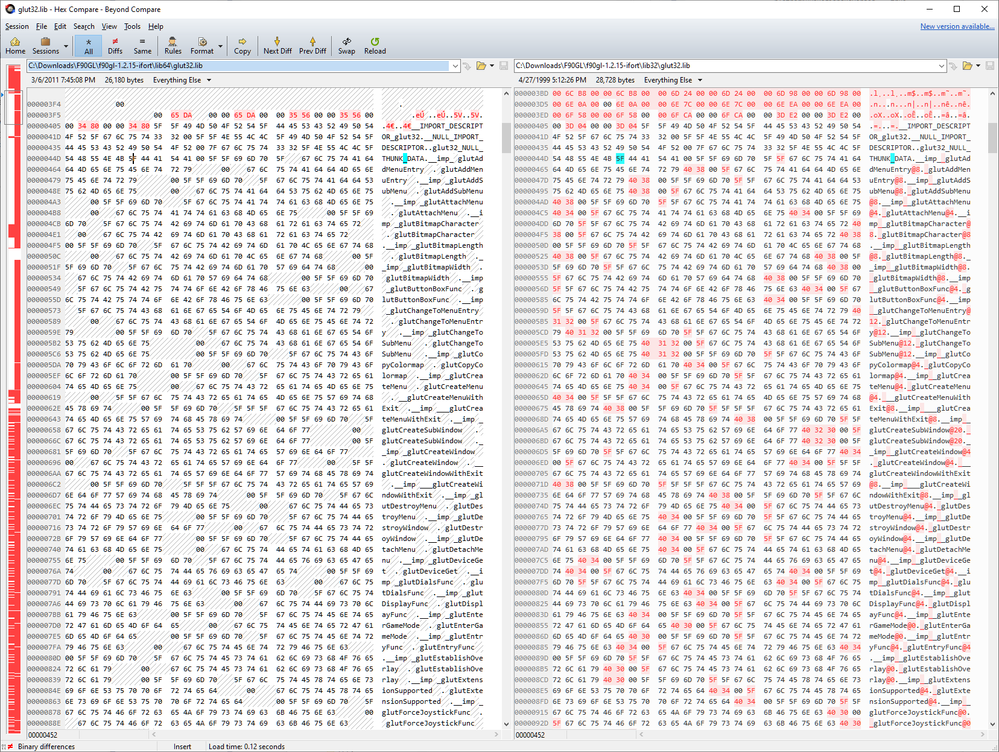Open the Tools menu
The width and height of the screenshot is (999, 752).
(132, 26)
